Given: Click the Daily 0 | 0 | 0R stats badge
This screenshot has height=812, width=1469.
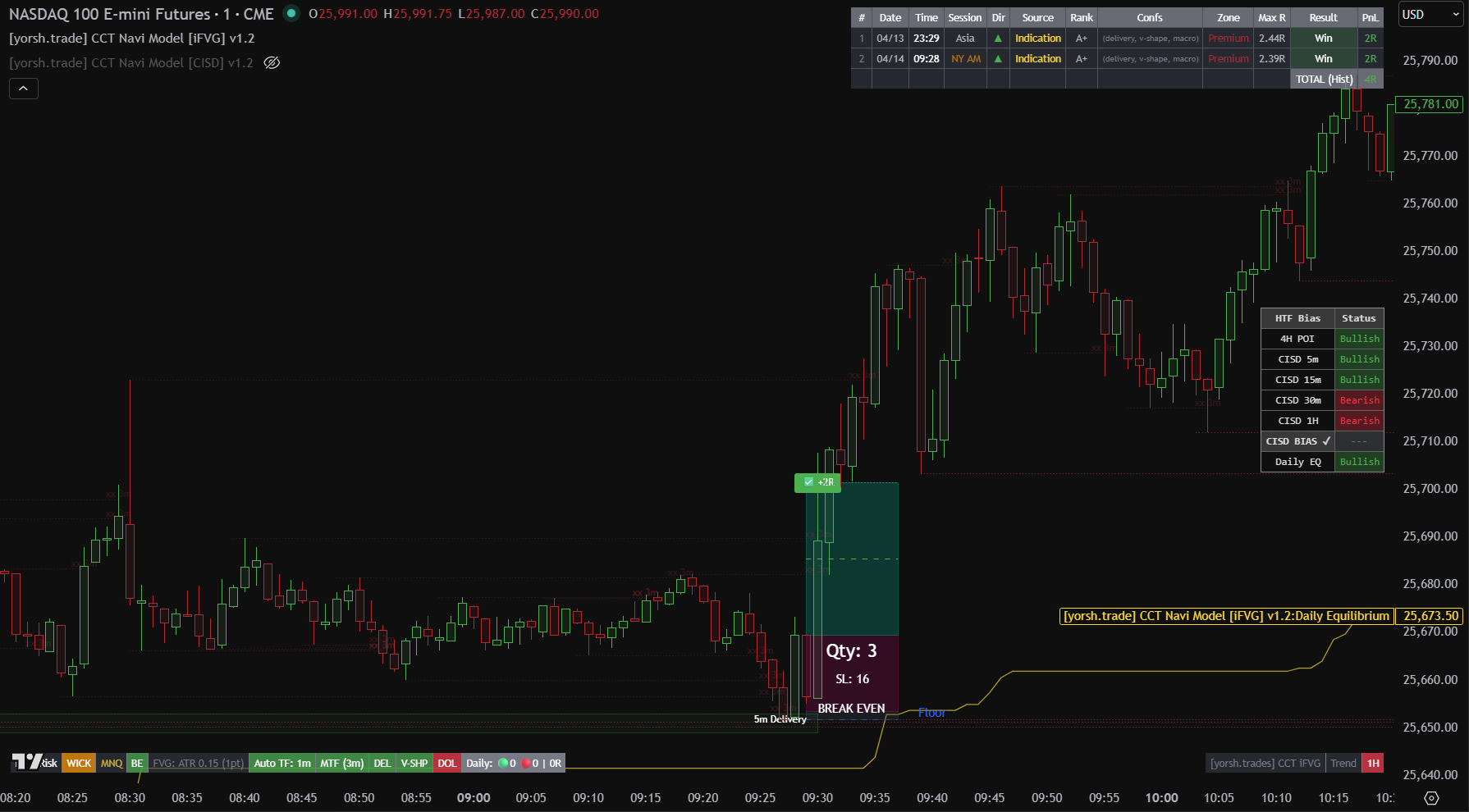Looking at the screenshot, I should pyautogui.click(x=514, y=763).
